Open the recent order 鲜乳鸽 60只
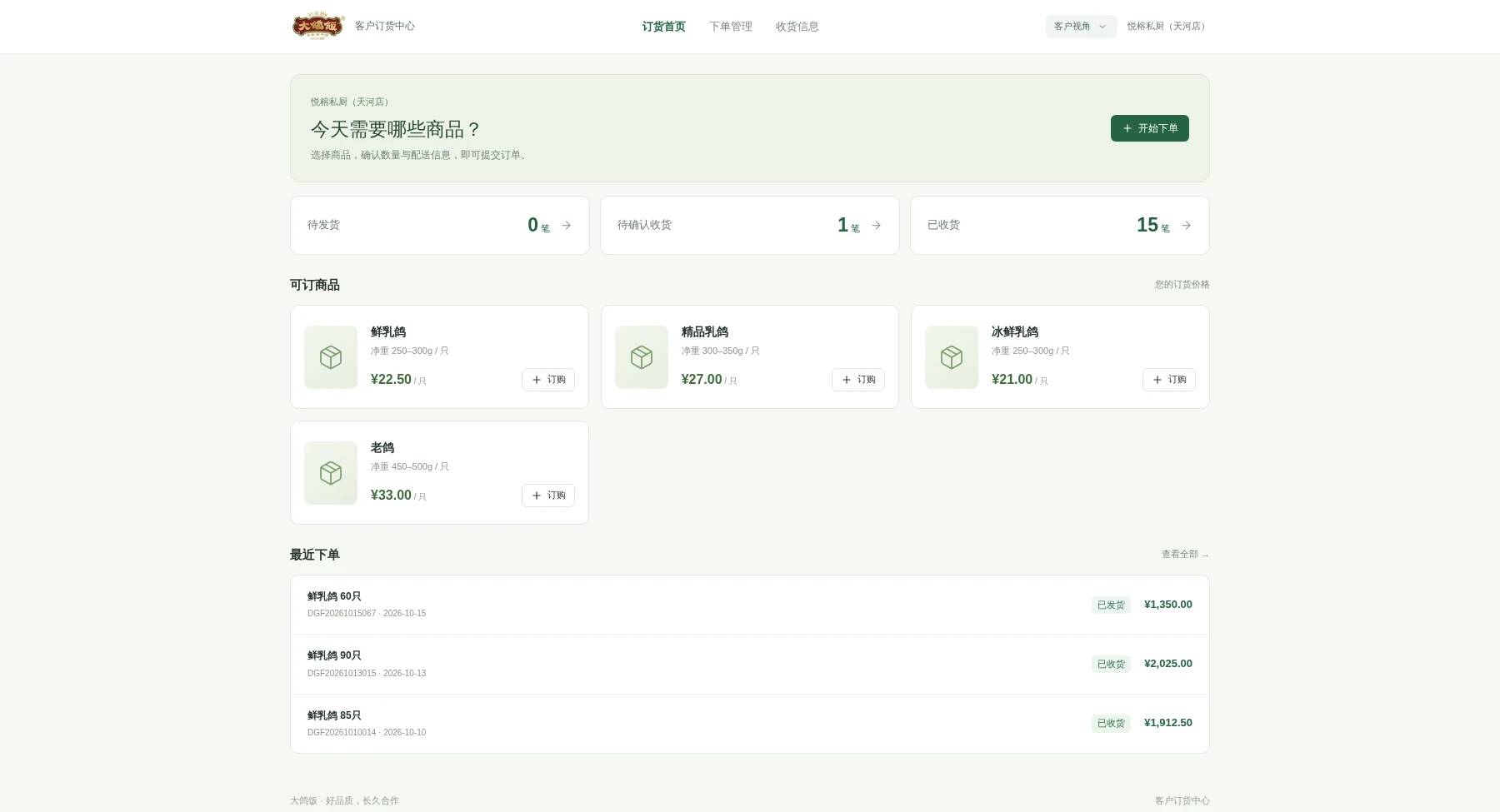 750,605
